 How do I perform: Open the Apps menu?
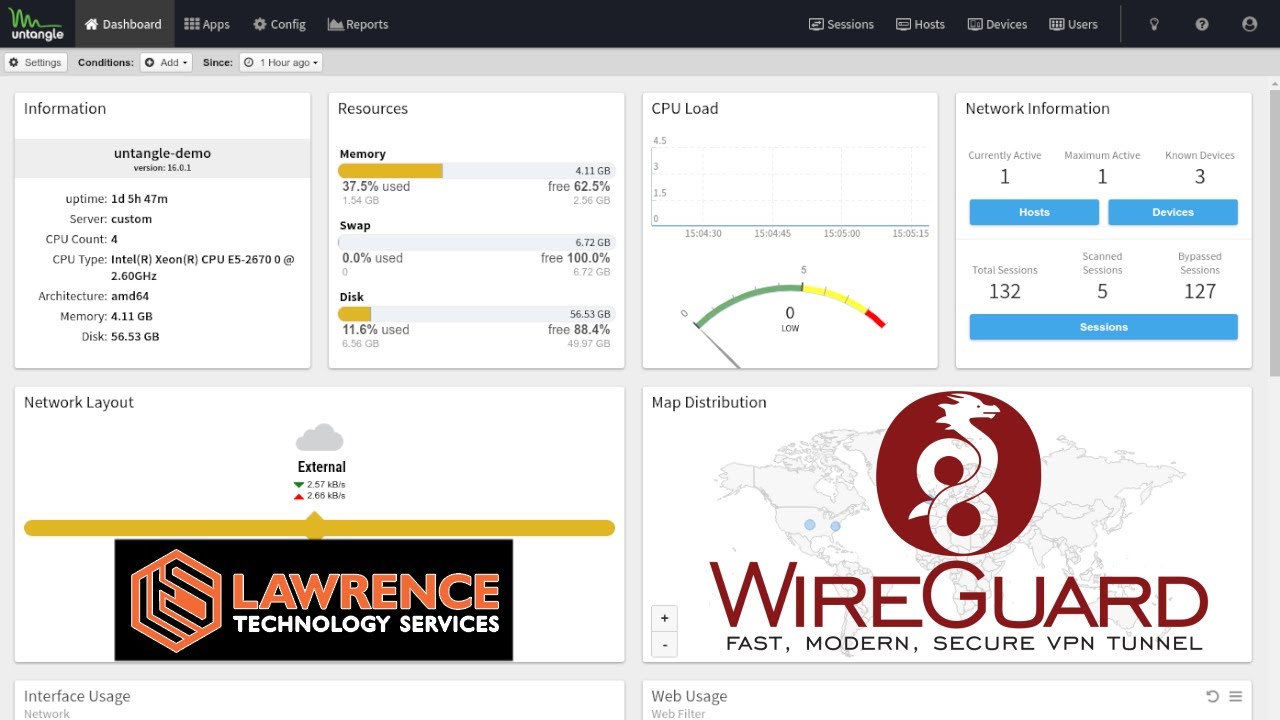tap(207, 24)
